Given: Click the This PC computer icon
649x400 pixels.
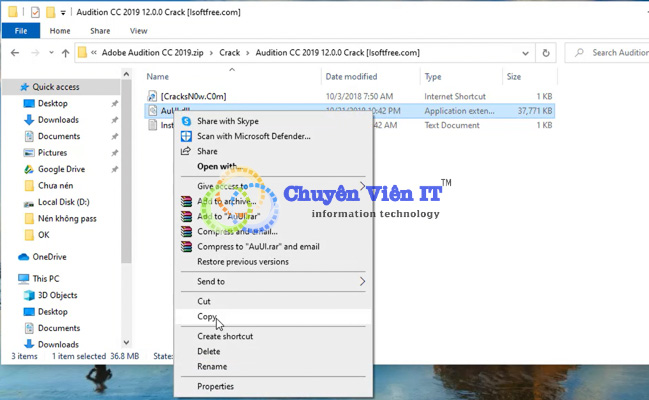Looking at the screenshot, I should 24,279.
